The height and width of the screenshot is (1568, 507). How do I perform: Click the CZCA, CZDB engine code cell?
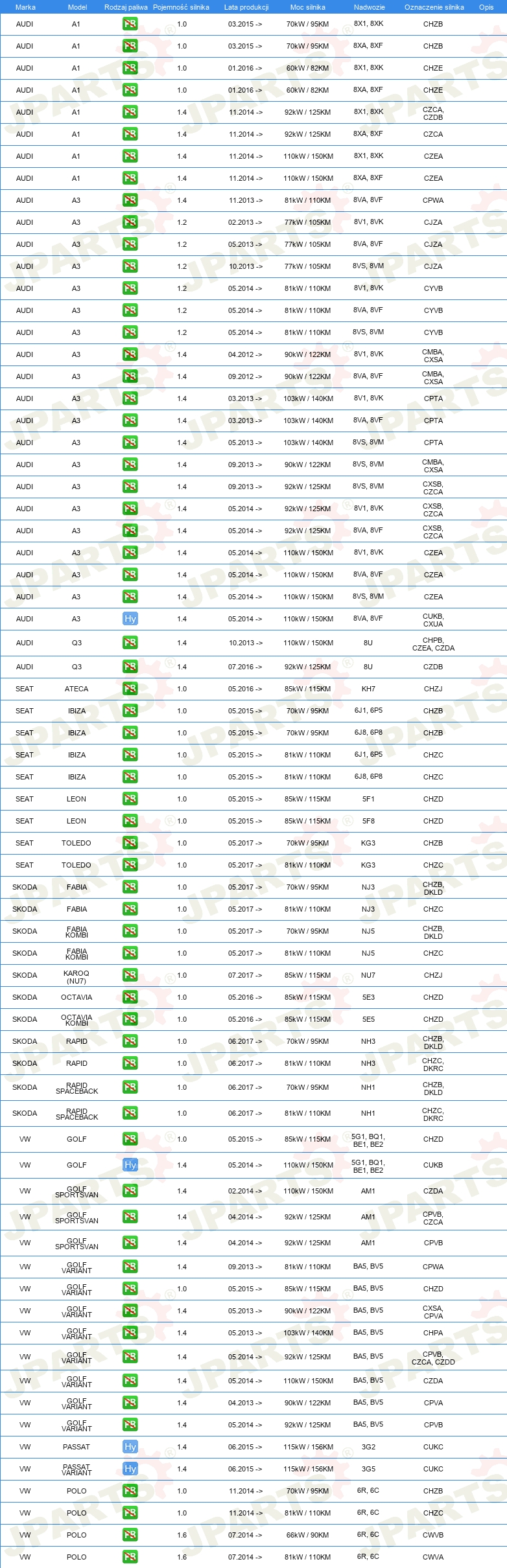pos(433,113)
